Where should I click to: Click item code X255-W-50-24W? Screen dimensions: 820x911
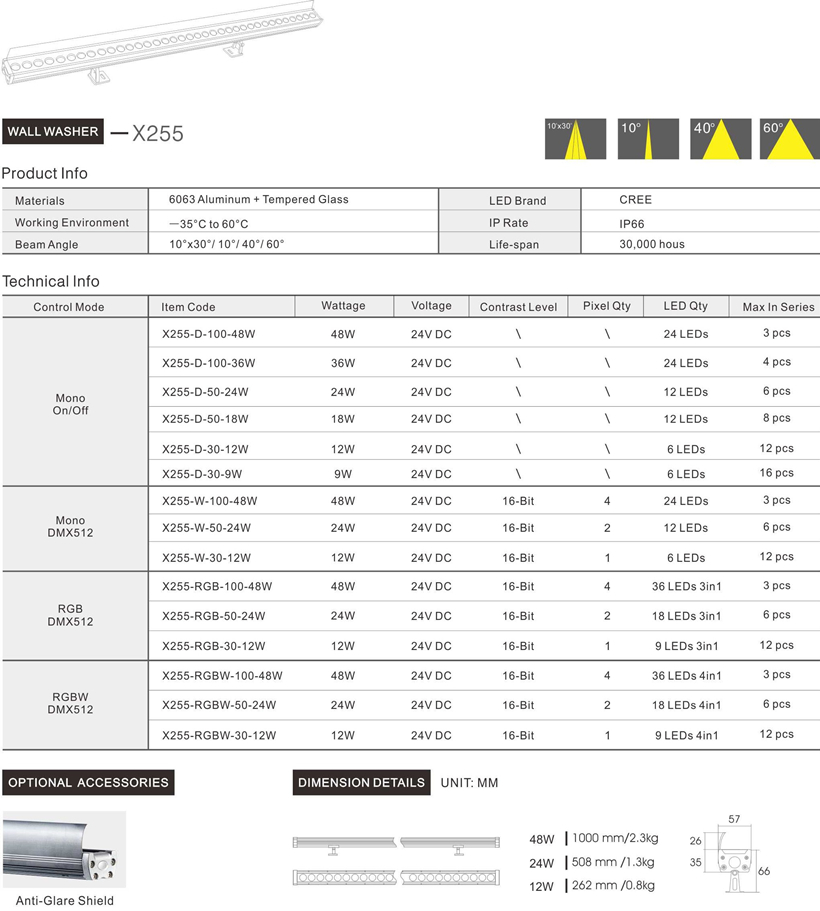click(205, 528)
